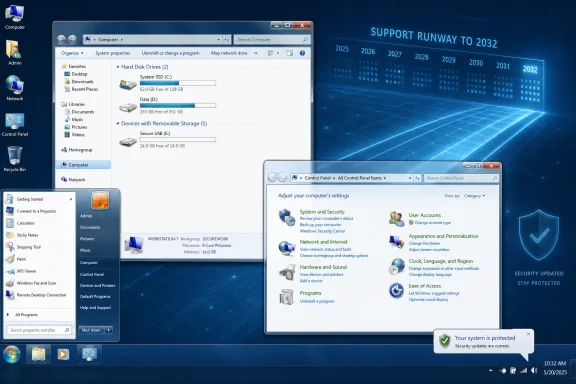
Task: Click the Start menu user picture
Action: (100, 201)
